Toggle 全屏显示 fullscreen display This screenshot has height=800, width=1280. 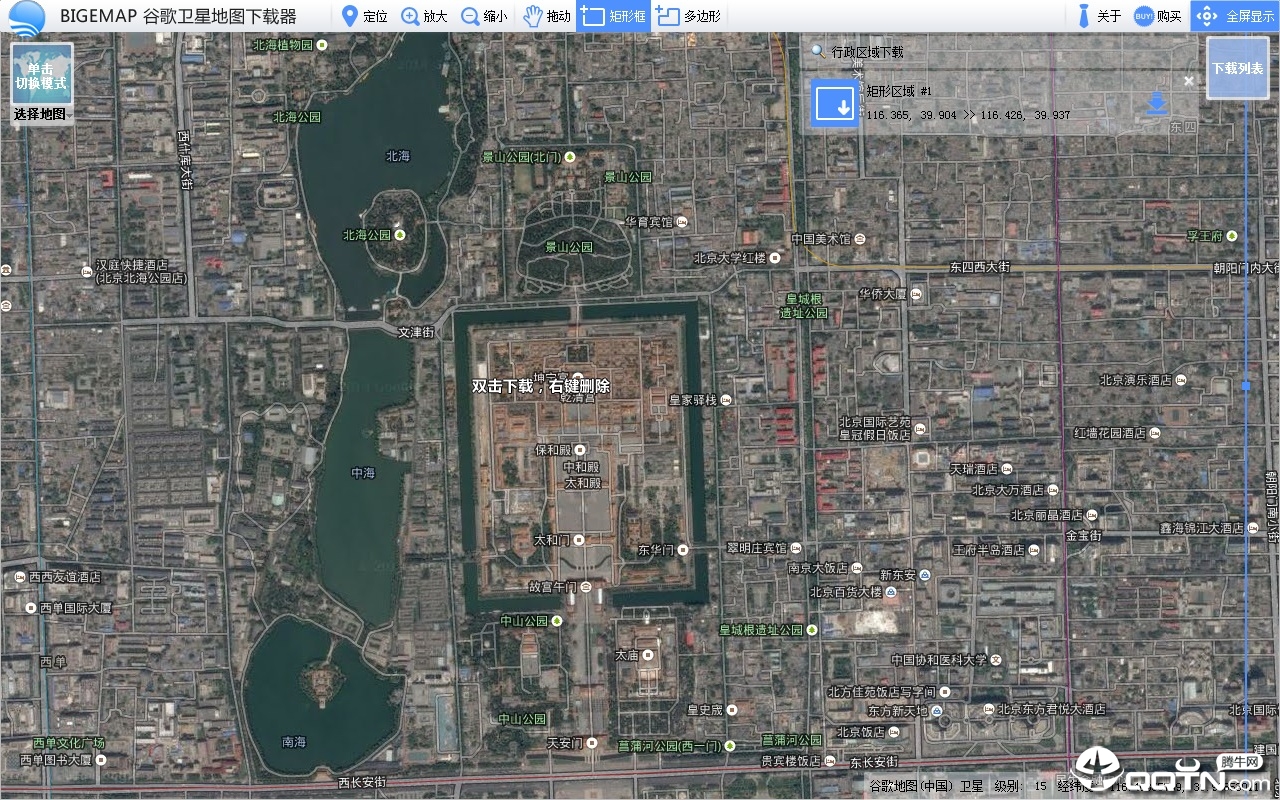tap(1236, 16)
